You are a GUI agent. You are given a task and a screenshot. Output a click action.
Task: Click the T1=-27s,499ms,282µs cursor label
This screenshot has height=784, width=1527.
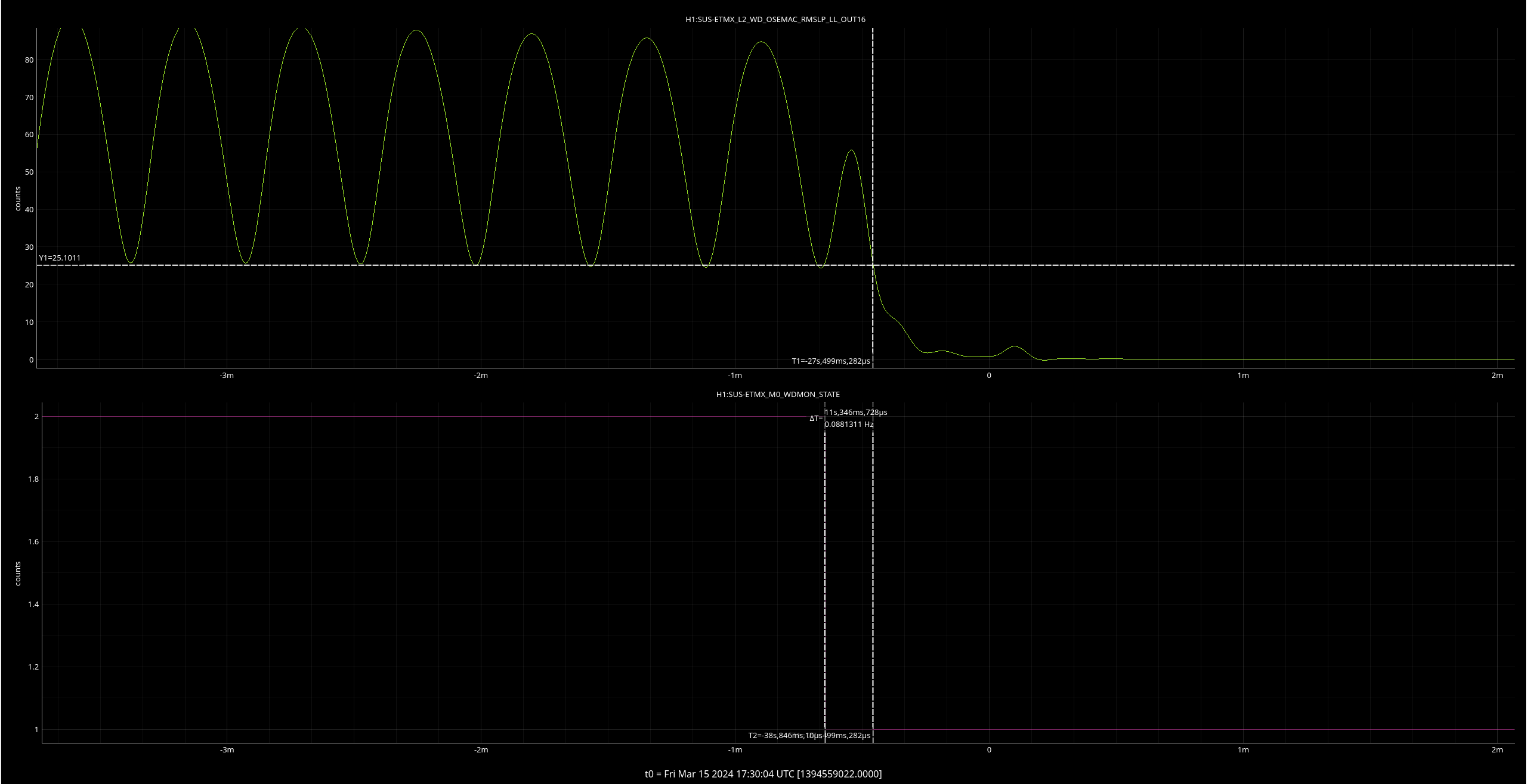[830, 361]
